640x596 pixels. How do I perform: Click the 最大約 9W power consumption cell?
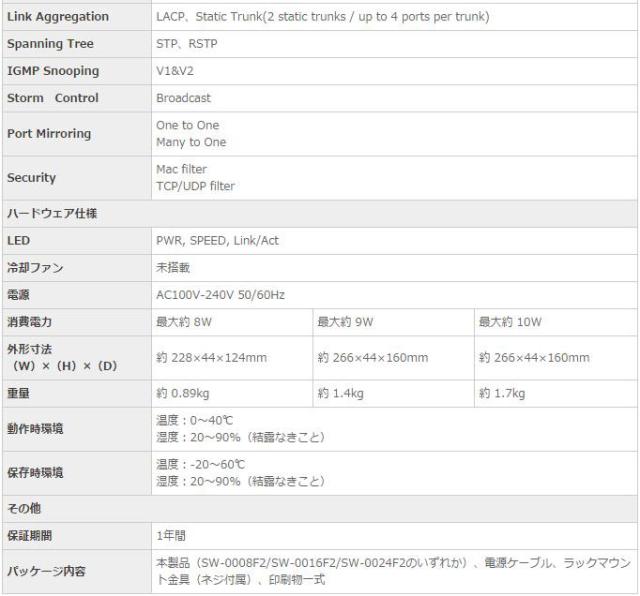[345, 322]
